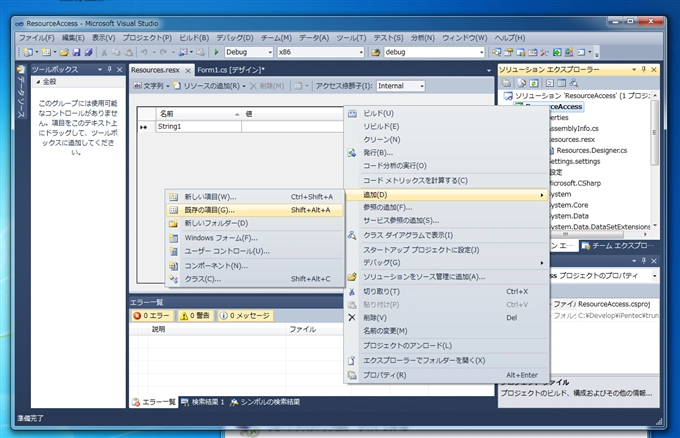Click エクスプローラーでフォルダーを開く(X) item
Image resolution: width=680 pixels, height=438 pixels.
[447, 360]
